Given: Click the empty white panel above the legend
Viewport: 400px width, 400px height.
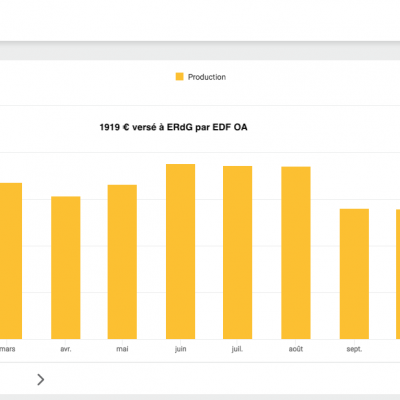Looking at the screenshot, I should tap(200, 20).
